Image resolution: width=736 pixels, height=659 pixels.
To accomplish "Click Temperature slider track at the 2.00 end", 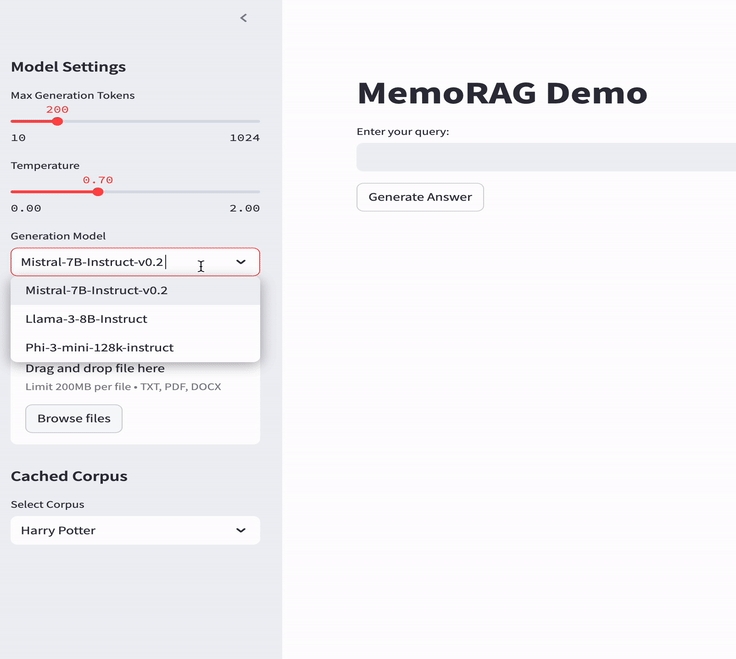I will click(x=258, y=191).
